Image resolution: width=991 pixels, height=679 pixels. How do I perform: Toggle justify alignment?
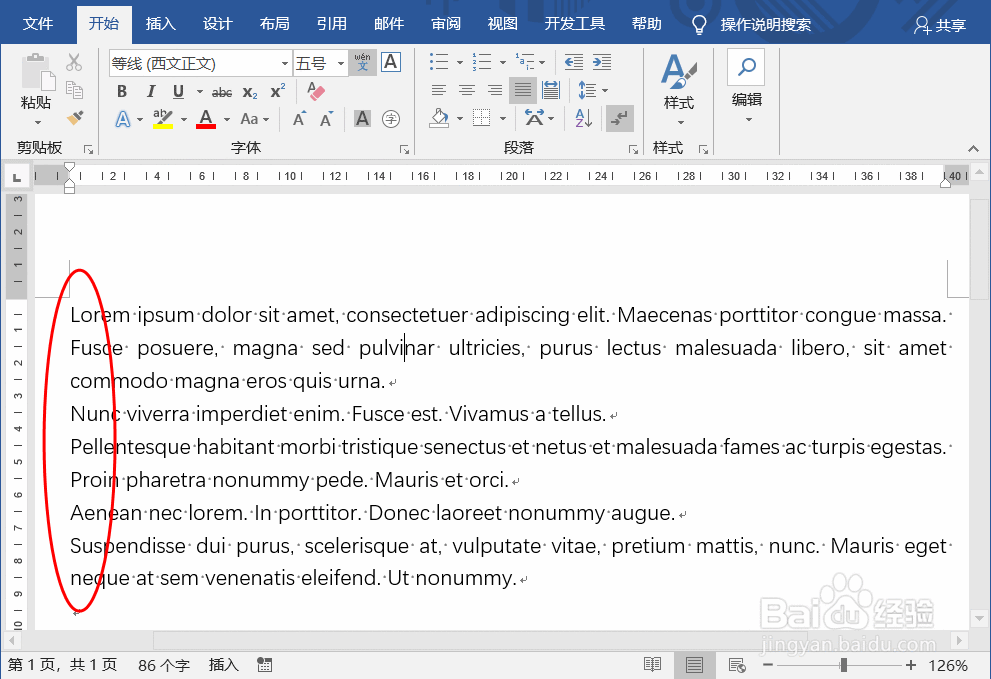(x=523, y=90)
